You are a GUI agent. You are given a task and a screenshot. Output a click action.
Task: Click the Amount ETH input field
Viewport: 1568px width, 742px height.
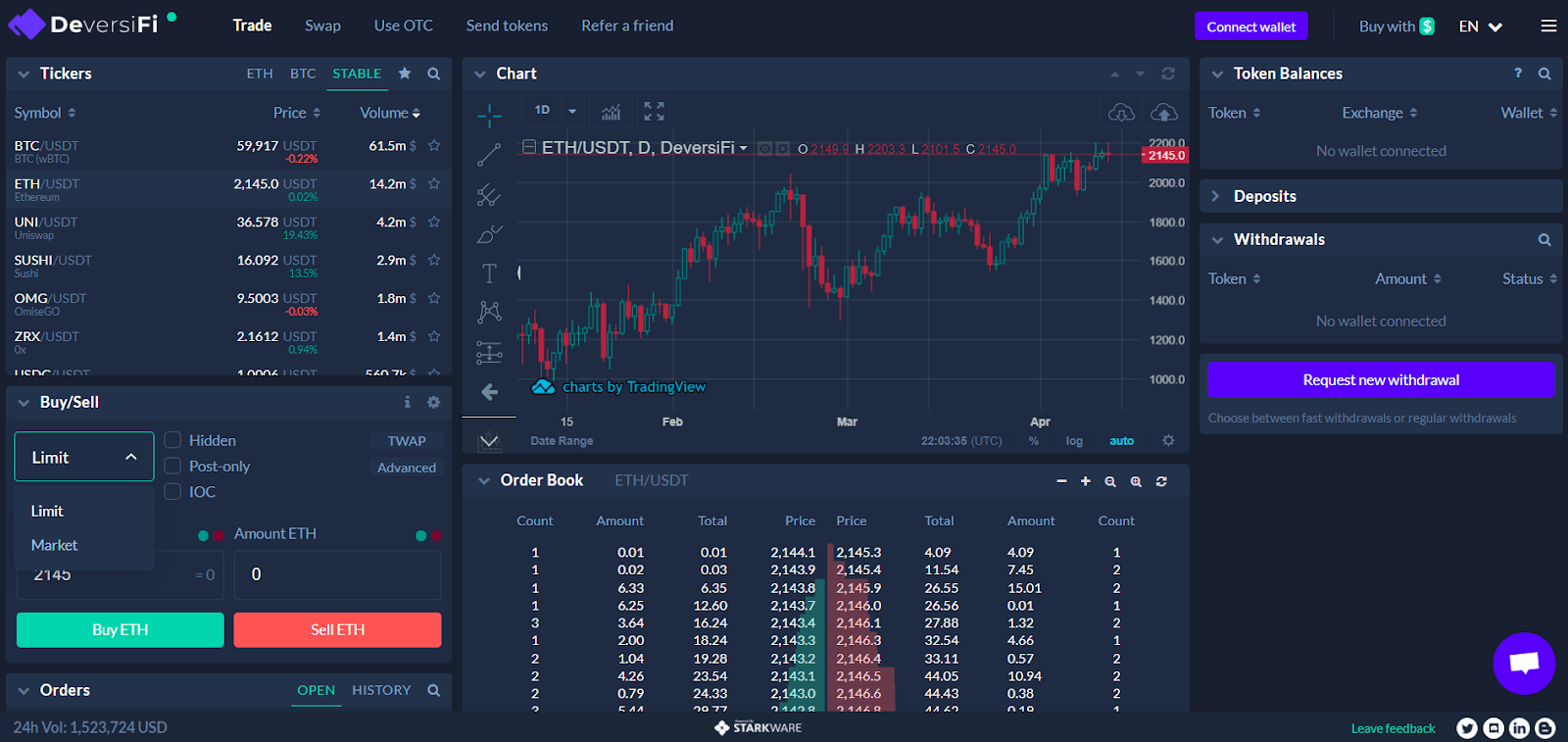click(x=337, y=574)
